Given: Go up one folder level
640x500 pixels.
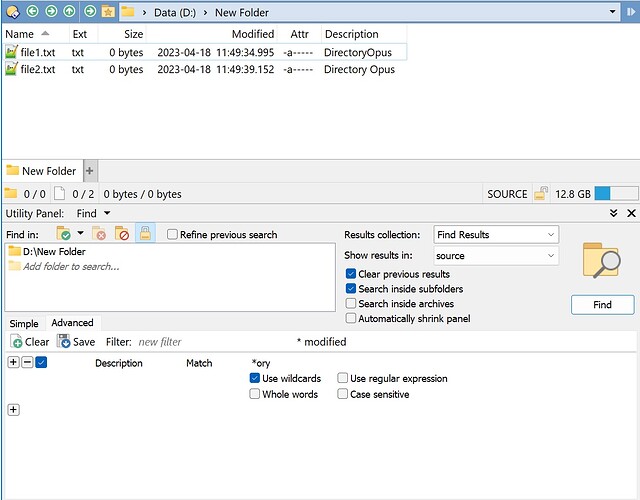Looking at the screenshot, I should click(x=69, y=11).
